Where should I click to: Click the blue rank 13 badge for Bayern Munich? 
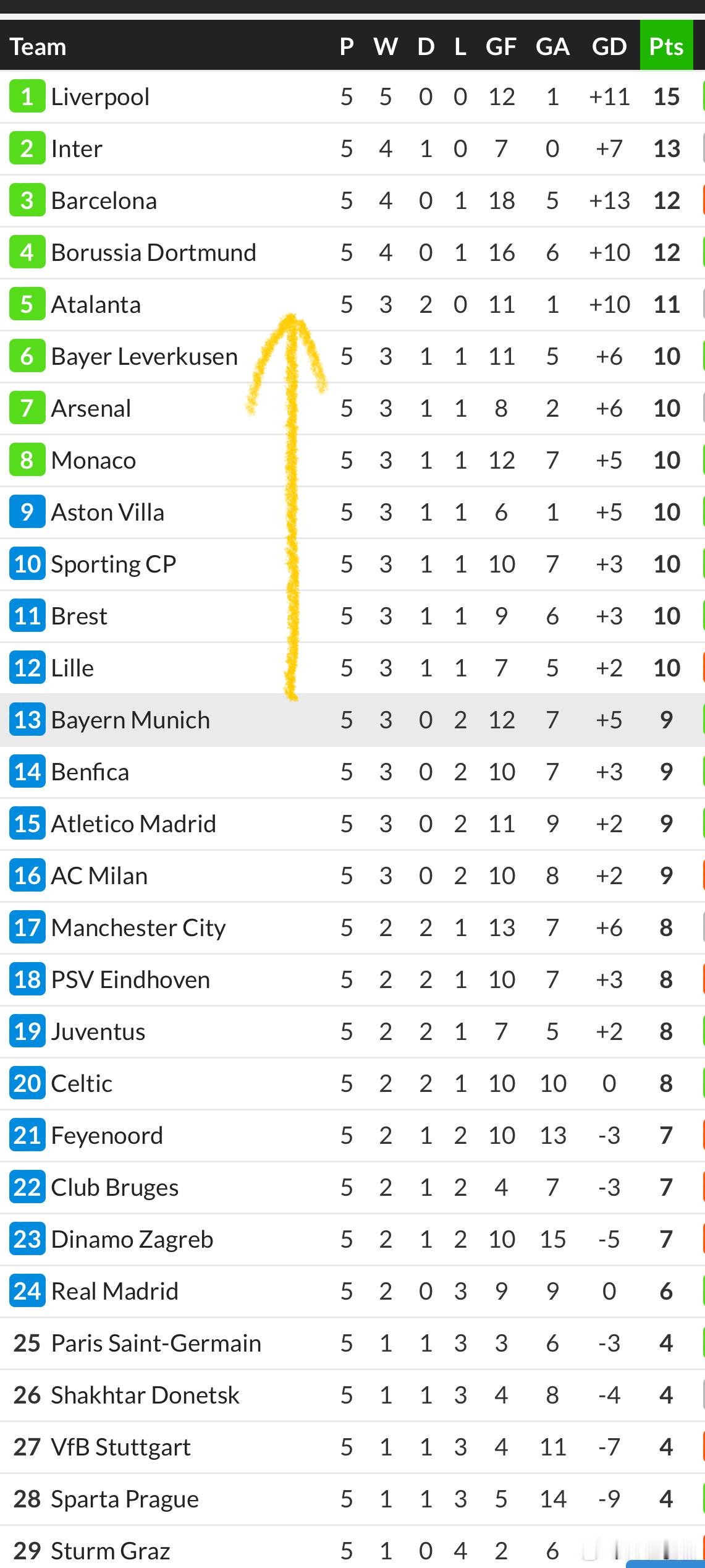(27, 720)
